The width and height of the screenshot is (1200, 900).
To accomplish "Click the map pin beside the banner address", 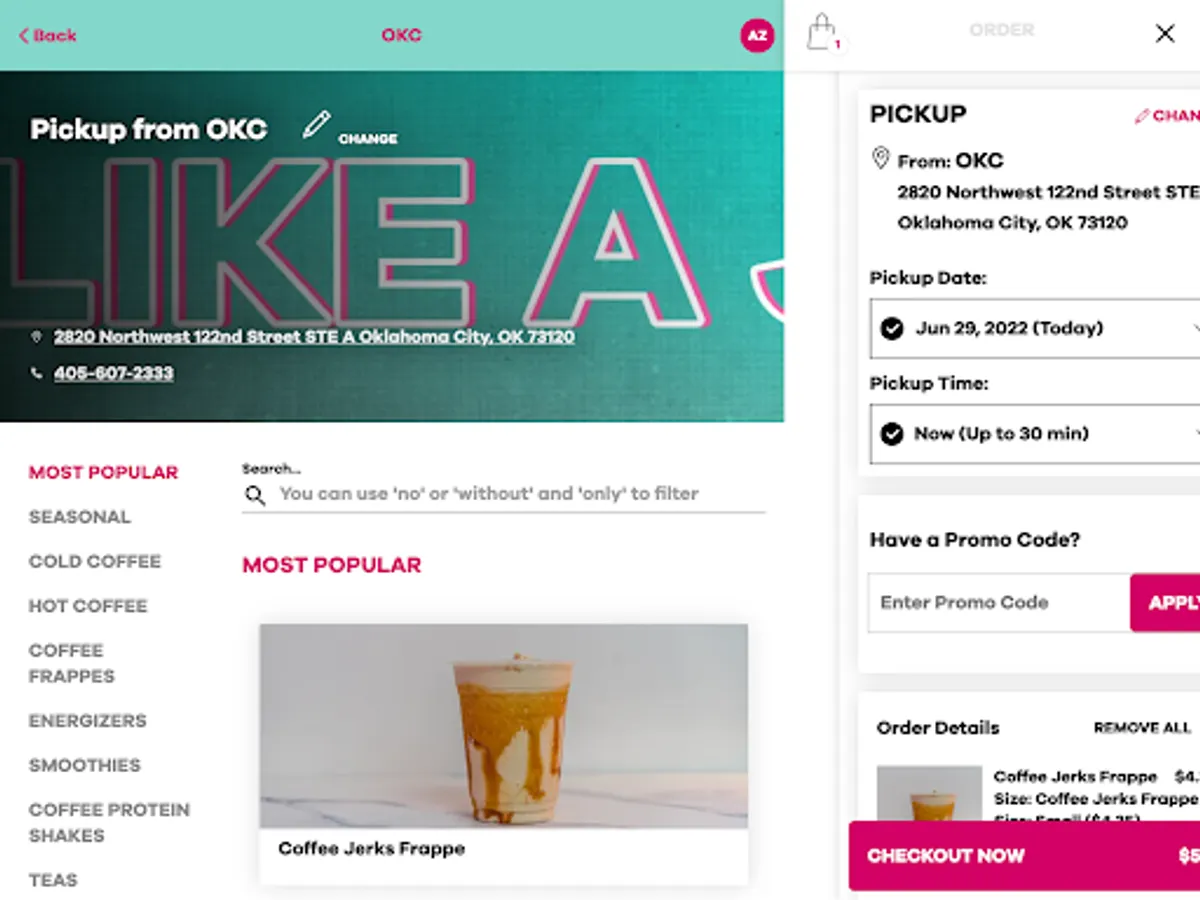I will (x=37, y=337).
